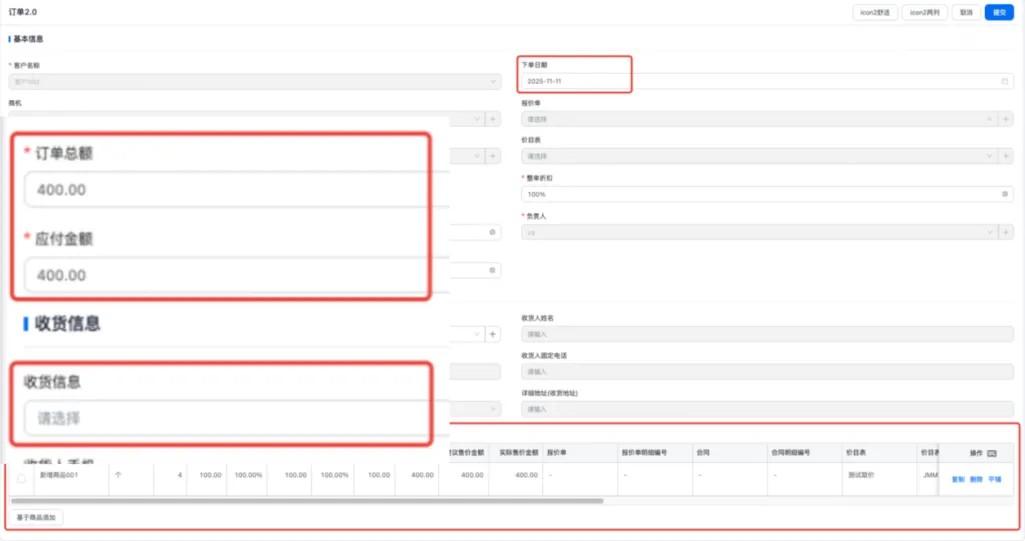Click the plus icon beside 报价单 dropdown
This screenshot has height=541, width=1025.
pyautogui.click(x=1006, y=119)
